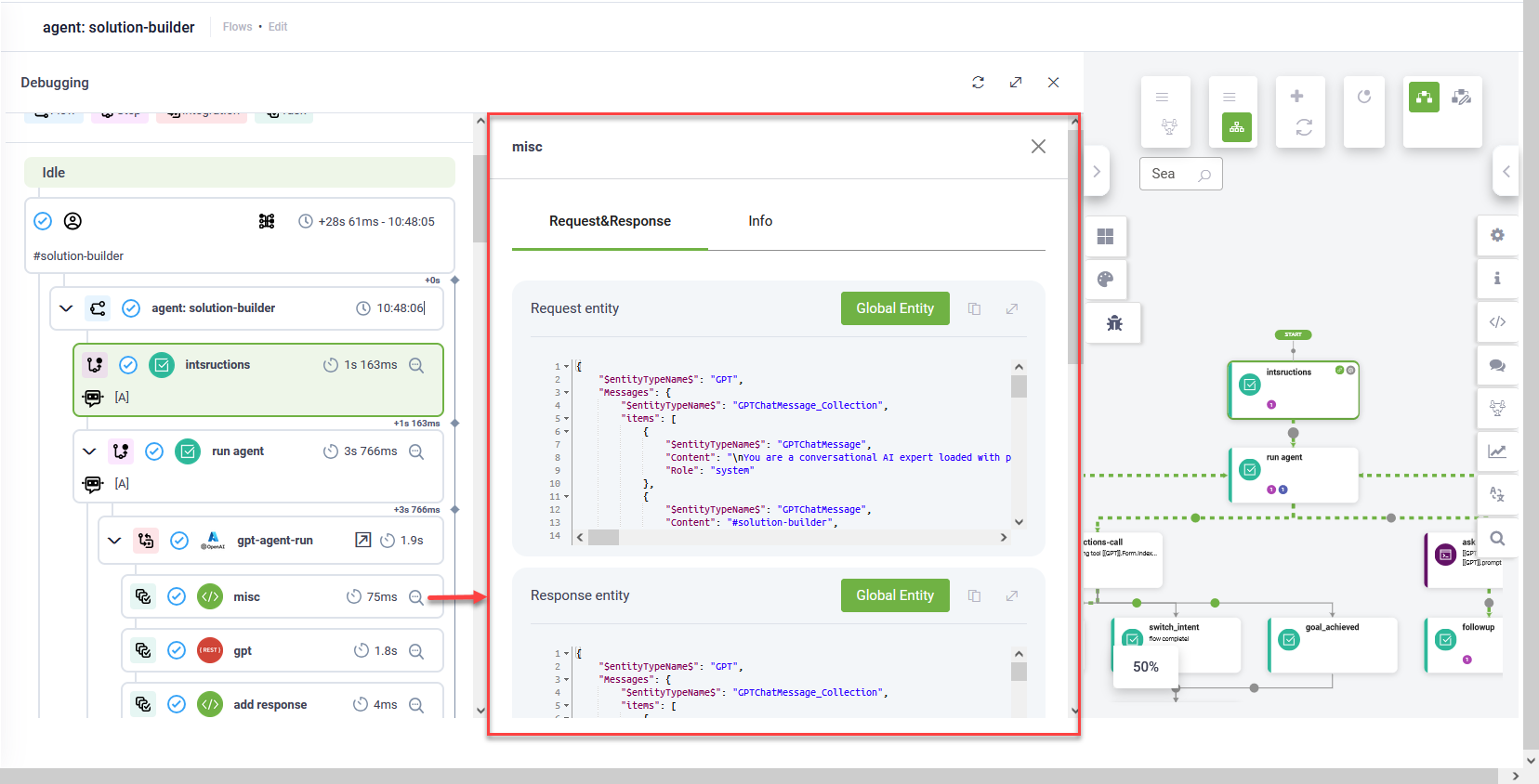Inspect details of the intsructions step
The image size is (1539, 784).
pos(416,365)
